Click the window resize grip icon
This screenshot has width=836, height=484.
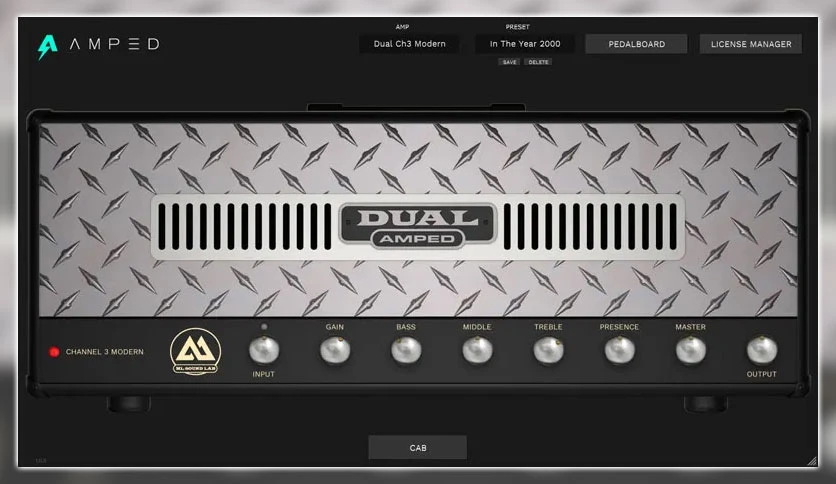(812, 461)
